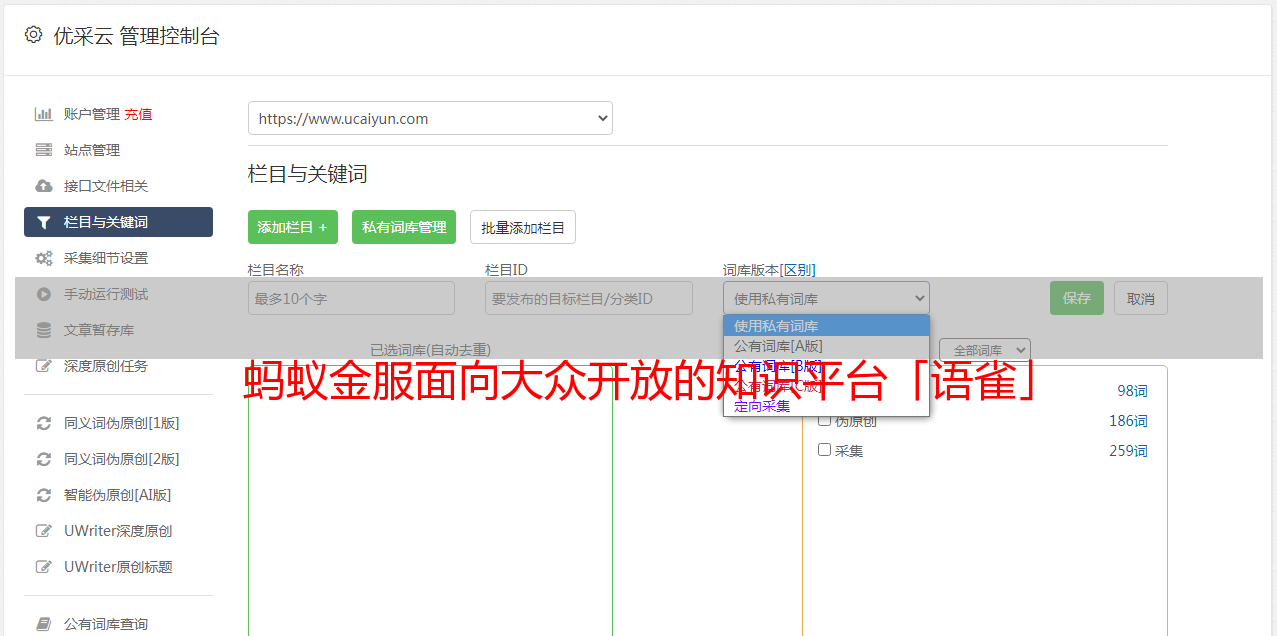Image resolution: width=1277 pixels, height=636 pixels.
Task: Click the funnel icon for 栏目与关键词
Action: pos(44,222)
